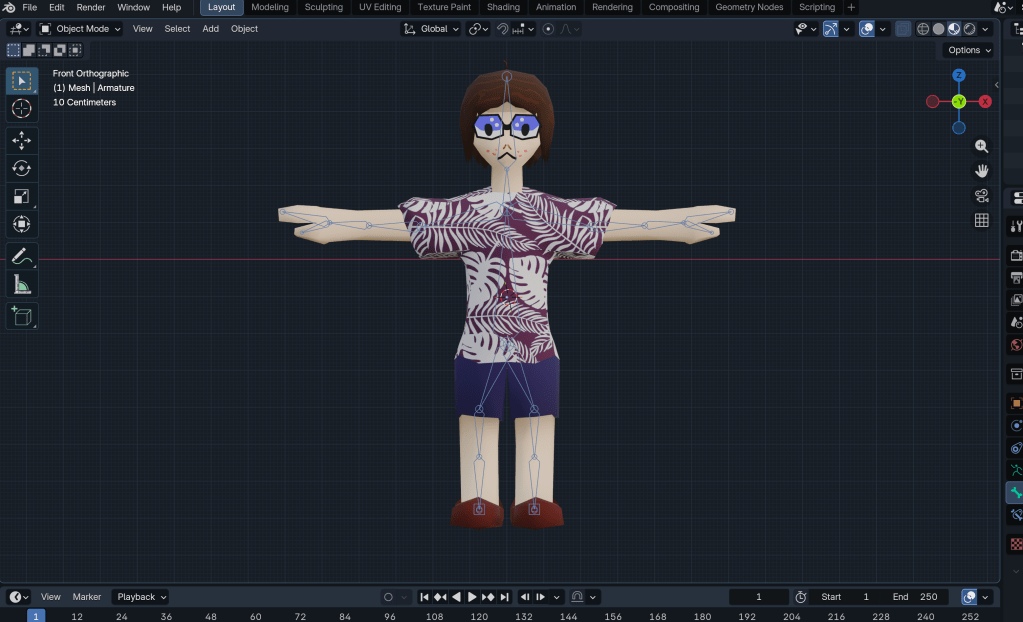Click the Add Cube tool
Screen dimensions: 1023x622
pos(22,316)
